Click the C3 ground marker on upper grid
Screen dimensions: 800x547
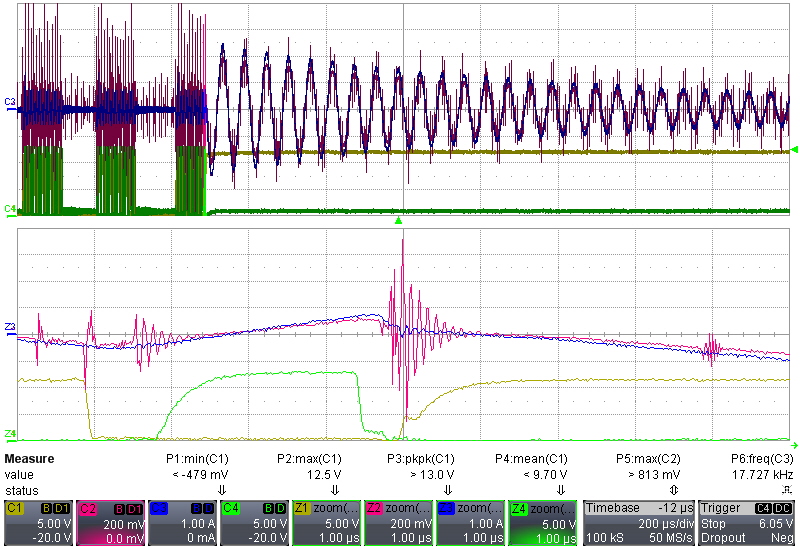coord(10,103)
